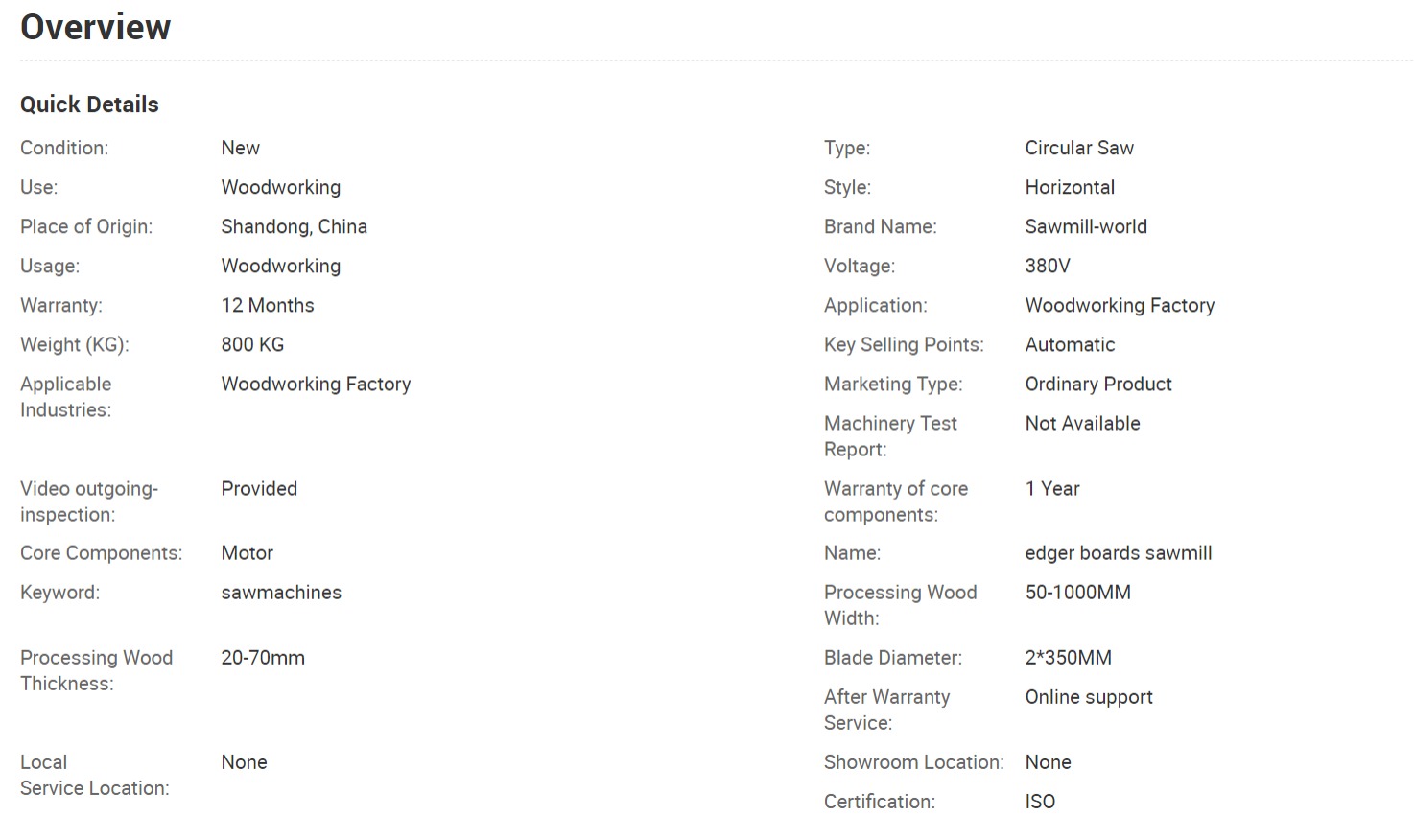The height and width of the screenshot is (840, 1415).
Task: Click the Name value edger boards sawmill
Action: pos(1118,553)
